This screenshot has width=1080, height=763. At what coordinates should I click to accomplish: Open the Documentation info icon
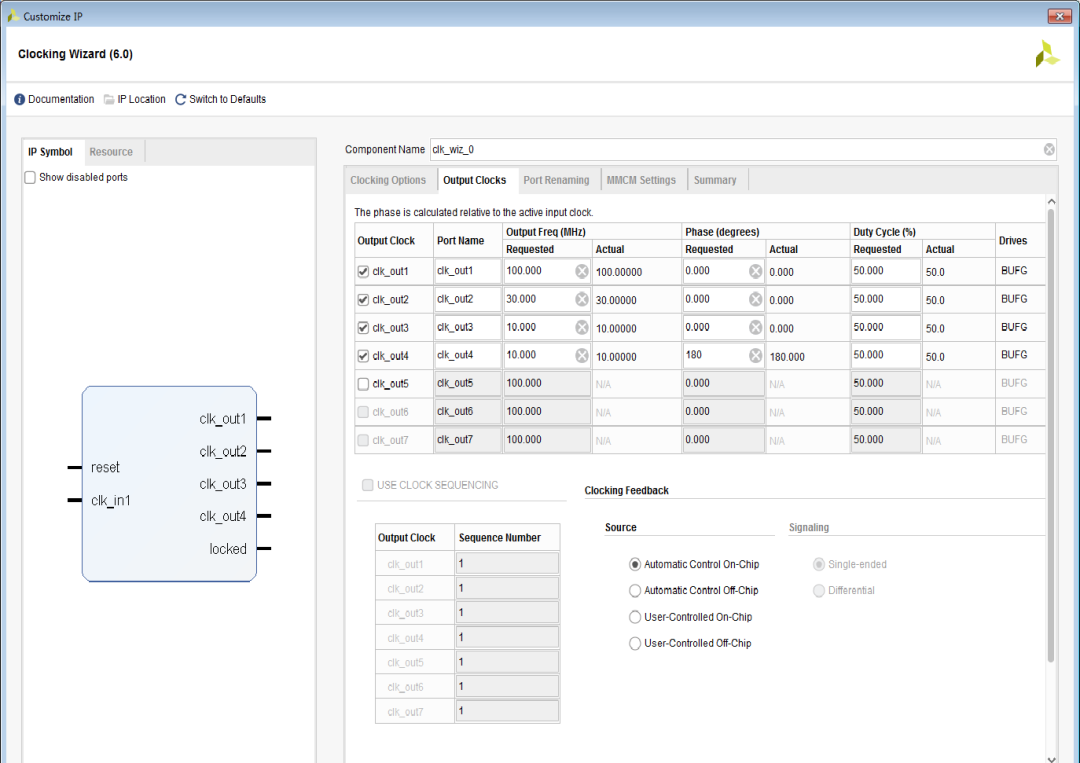tap(19, 100)
